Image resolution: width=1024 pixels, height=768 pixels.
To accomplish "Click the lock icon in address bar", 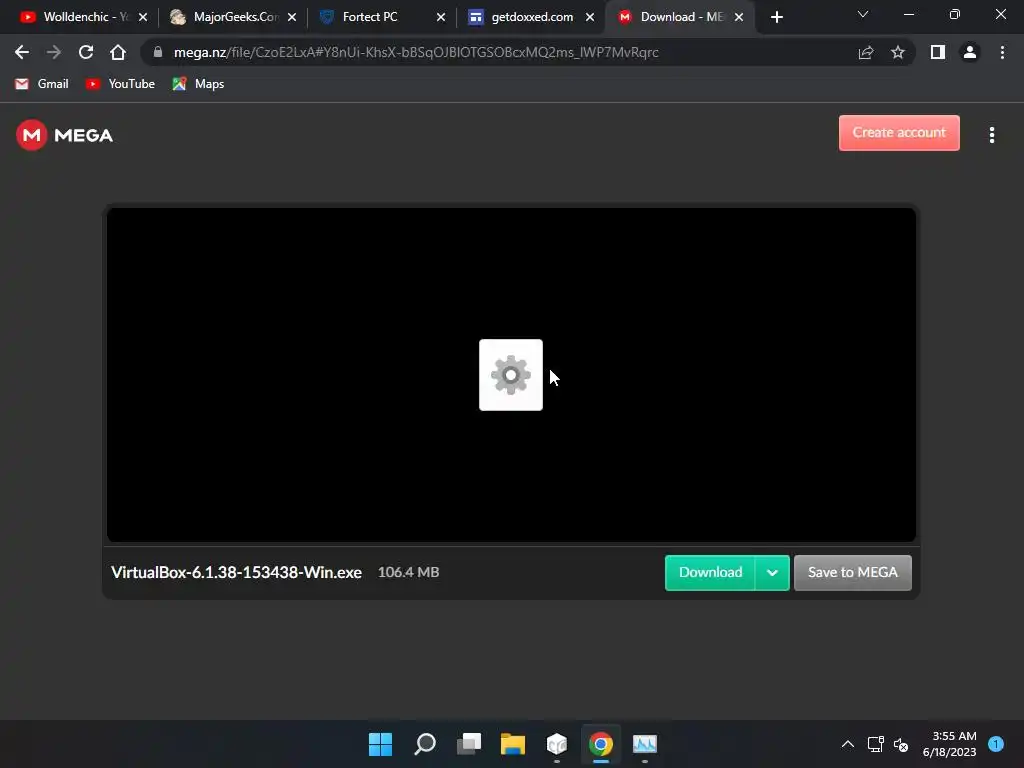I will pyautogui.click(x=157, y=52).
